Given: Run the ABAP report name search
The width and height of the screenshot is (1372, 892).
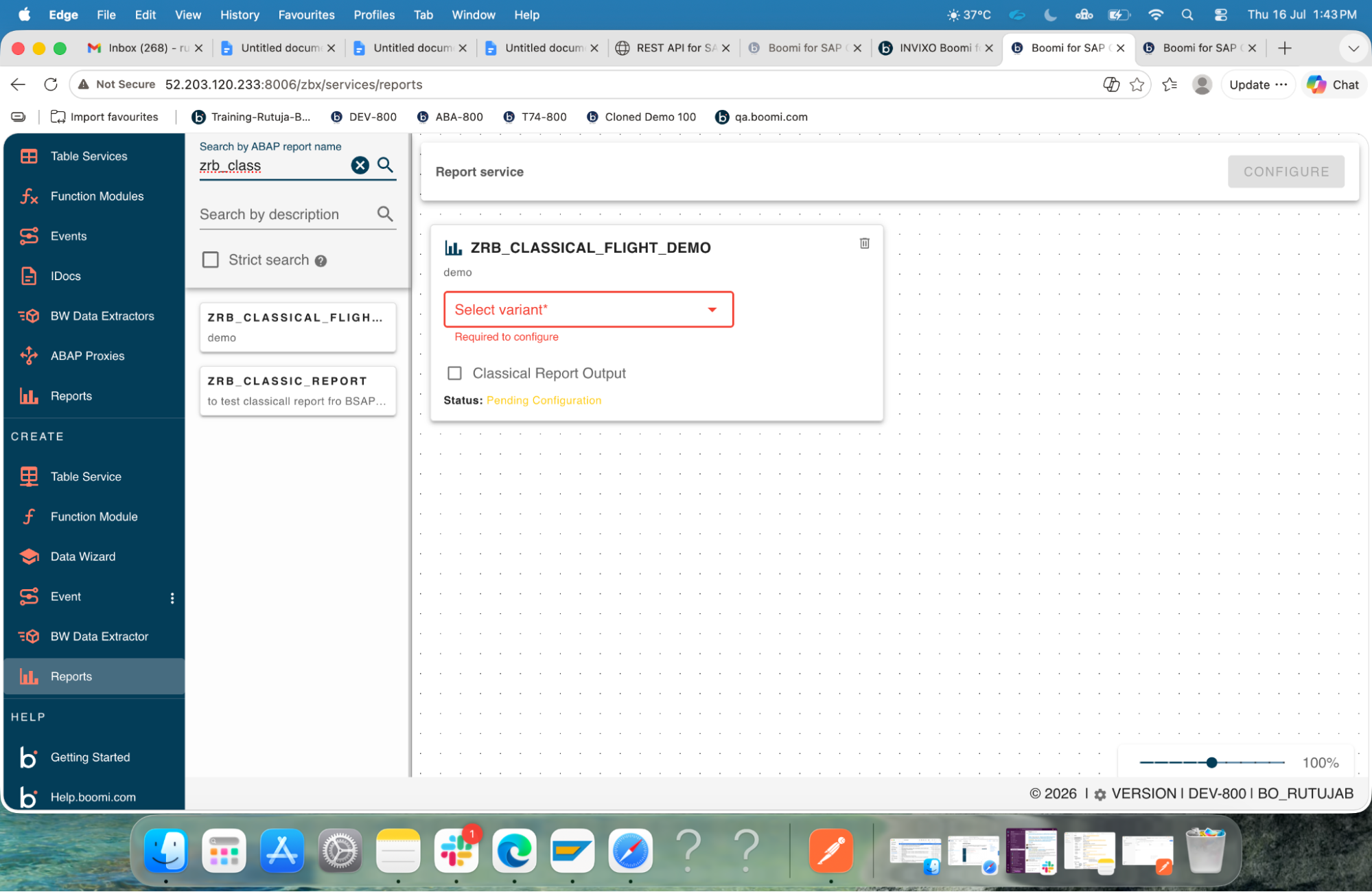Looking at the screenshot, I should click(386, 165).
